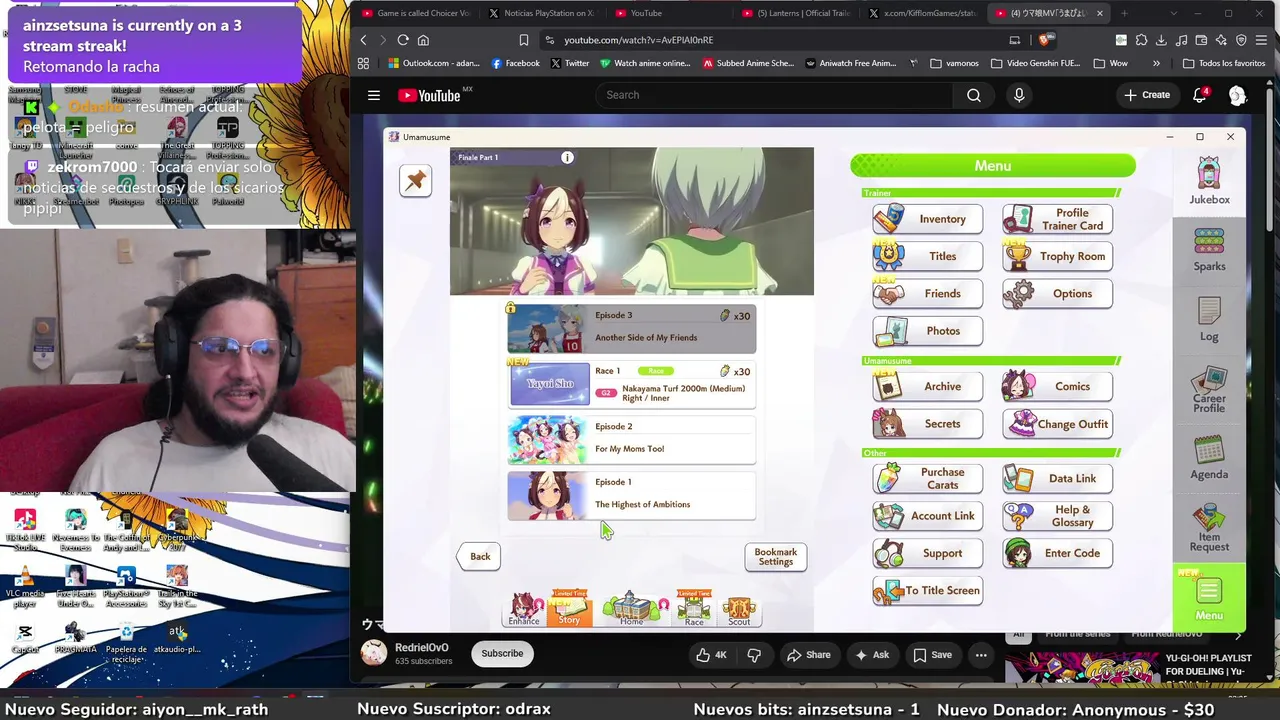Open Profile Trainer Card

pos(1057,219)
